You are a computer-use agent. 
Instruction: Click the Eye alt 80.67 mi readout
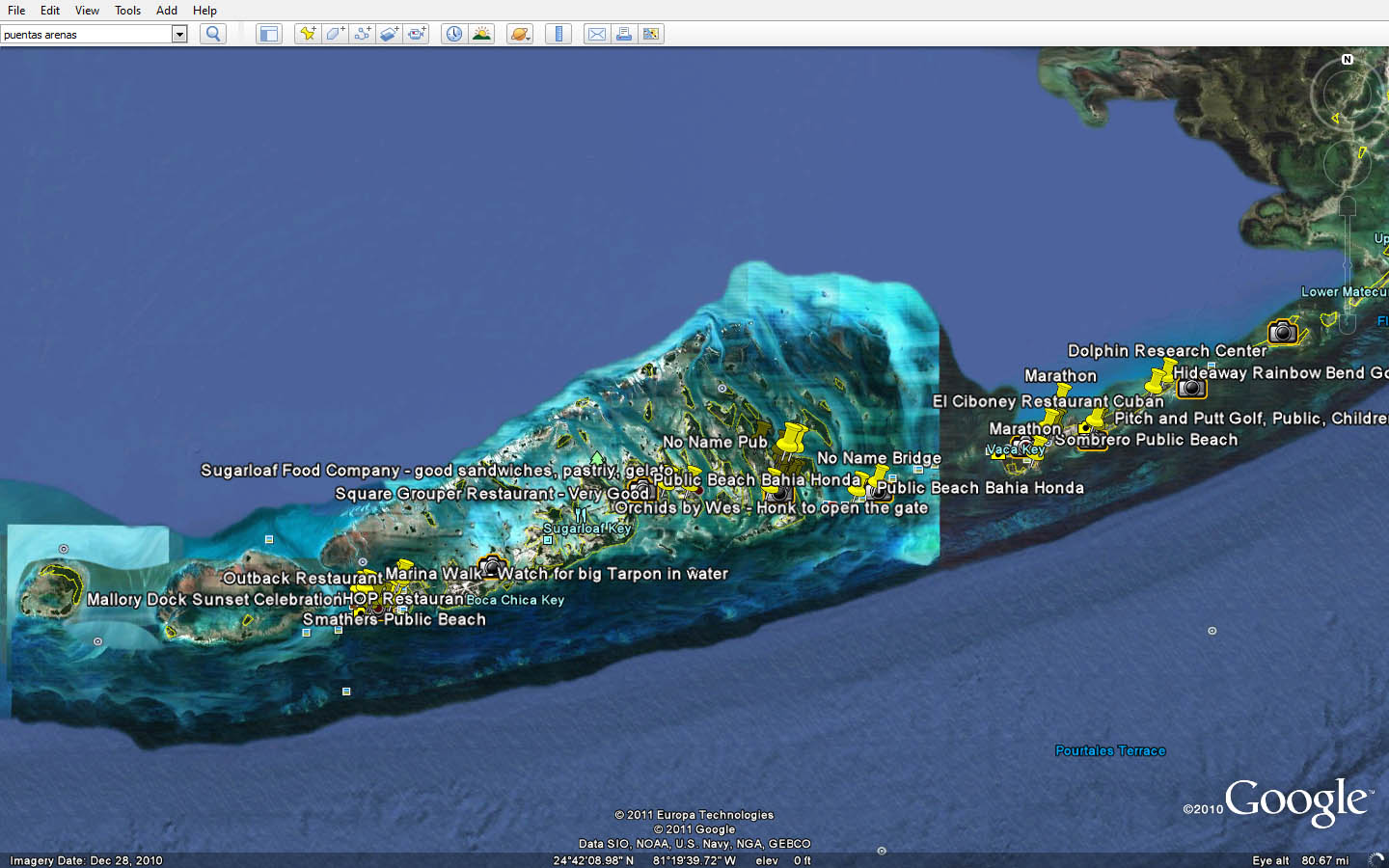[1300, 860]
